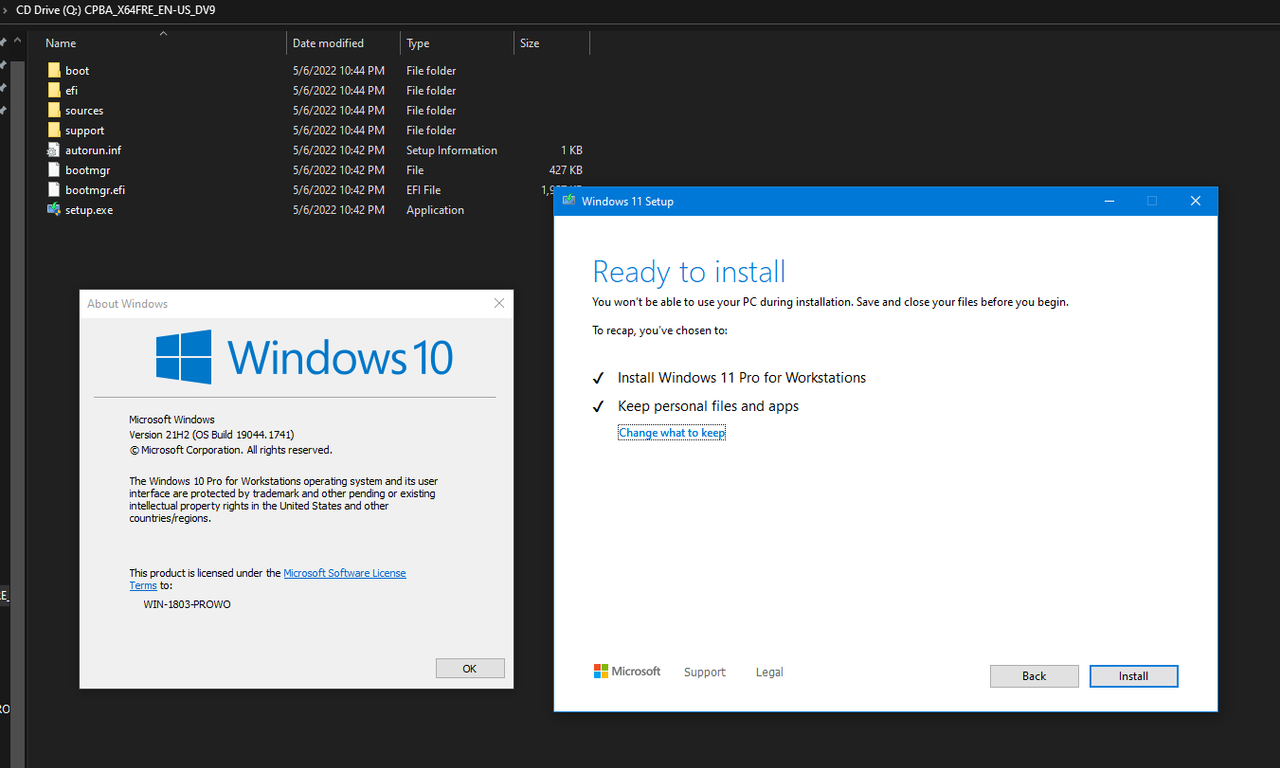Select the bootmgr.efi file icon
Image resolution: width=1280 pixels, height=768 pixels.
tap(54, 190)
